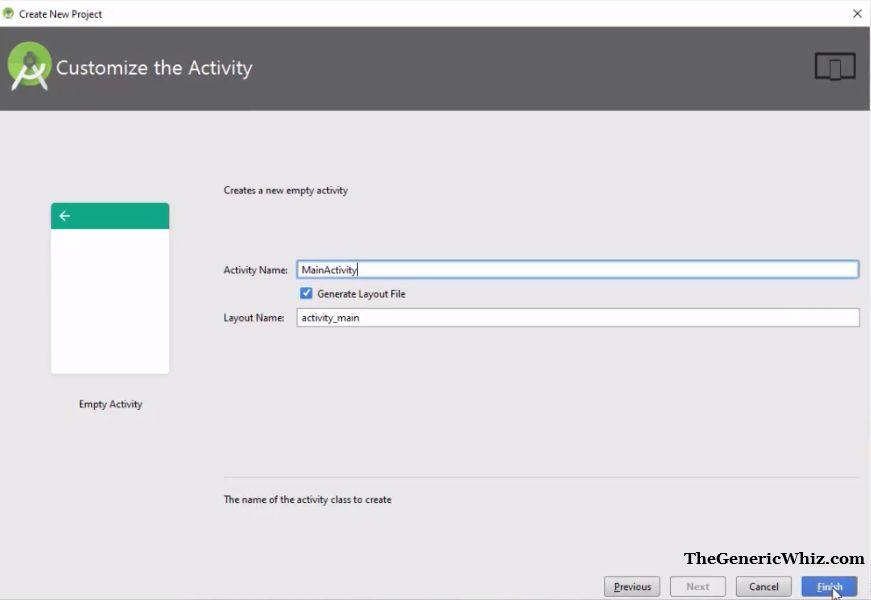
Task: Close the Create New Project dialog
Action: click(x=857, y=13)
